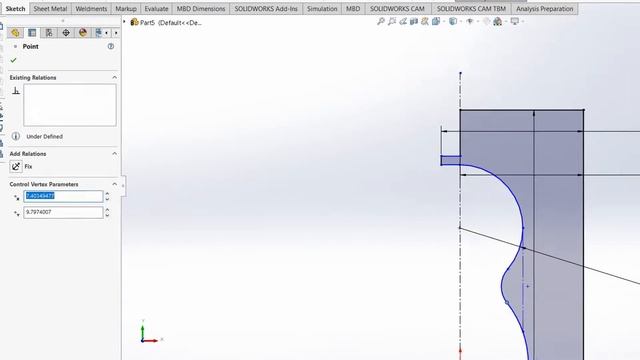
Task: Switch to the Simulation tab
Action: coord(322,9)
